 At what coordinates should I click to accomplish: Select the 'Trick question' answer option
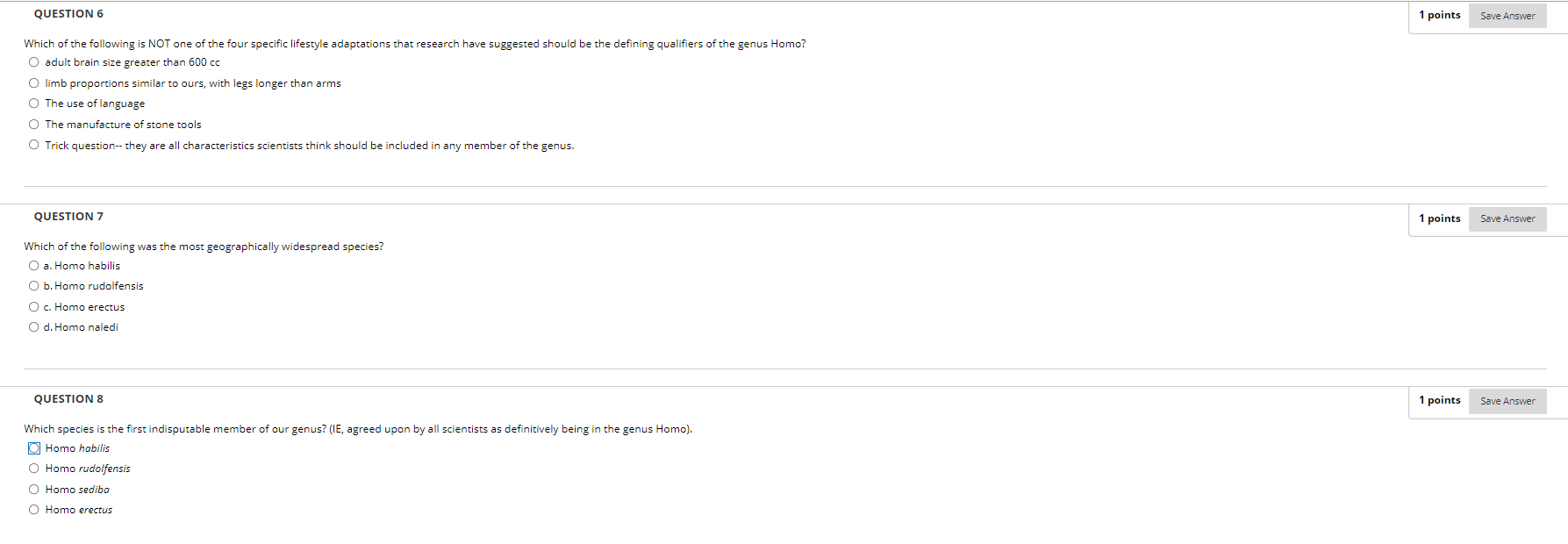click(x=33, y=146)
